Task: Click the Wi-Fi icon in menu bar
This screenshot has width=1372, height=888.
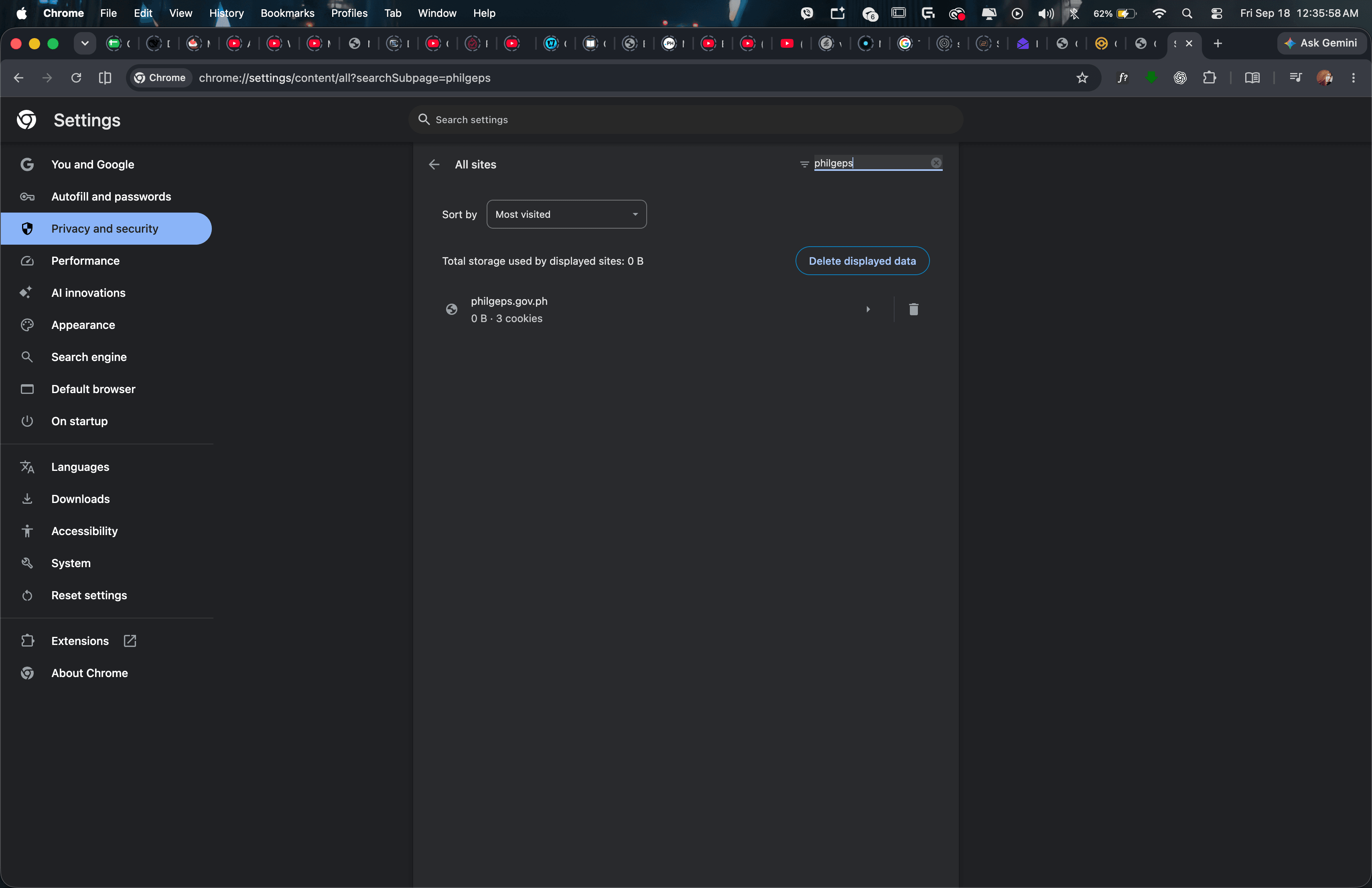Action: coord(1159,13)
